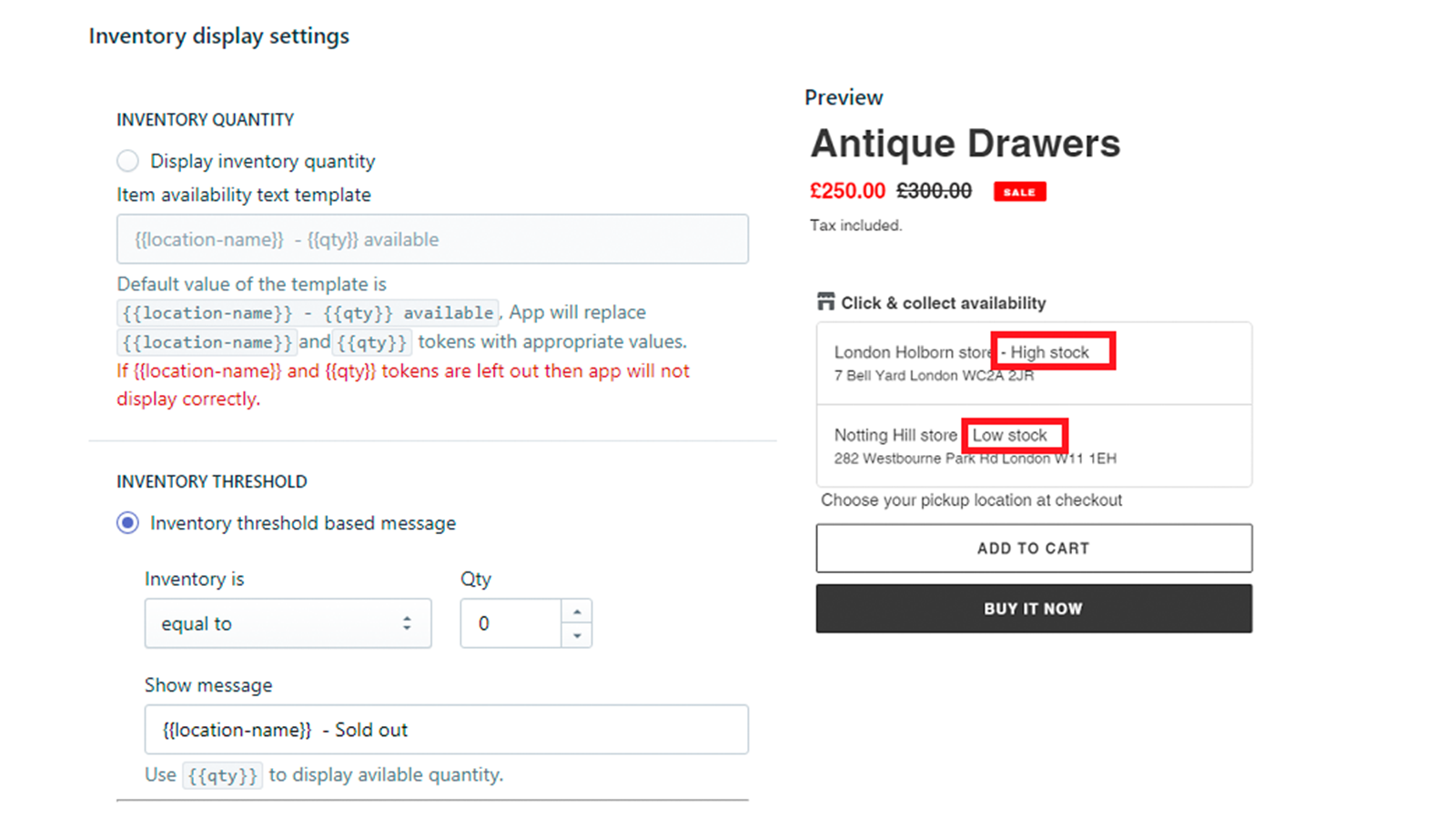Click the ADD TO CART button
The image size is (1456, 819).
1034,548
